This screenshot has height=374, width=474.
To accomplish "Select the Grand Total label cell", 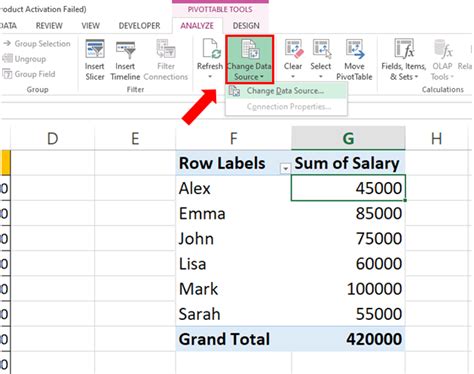I will (234, 339).
